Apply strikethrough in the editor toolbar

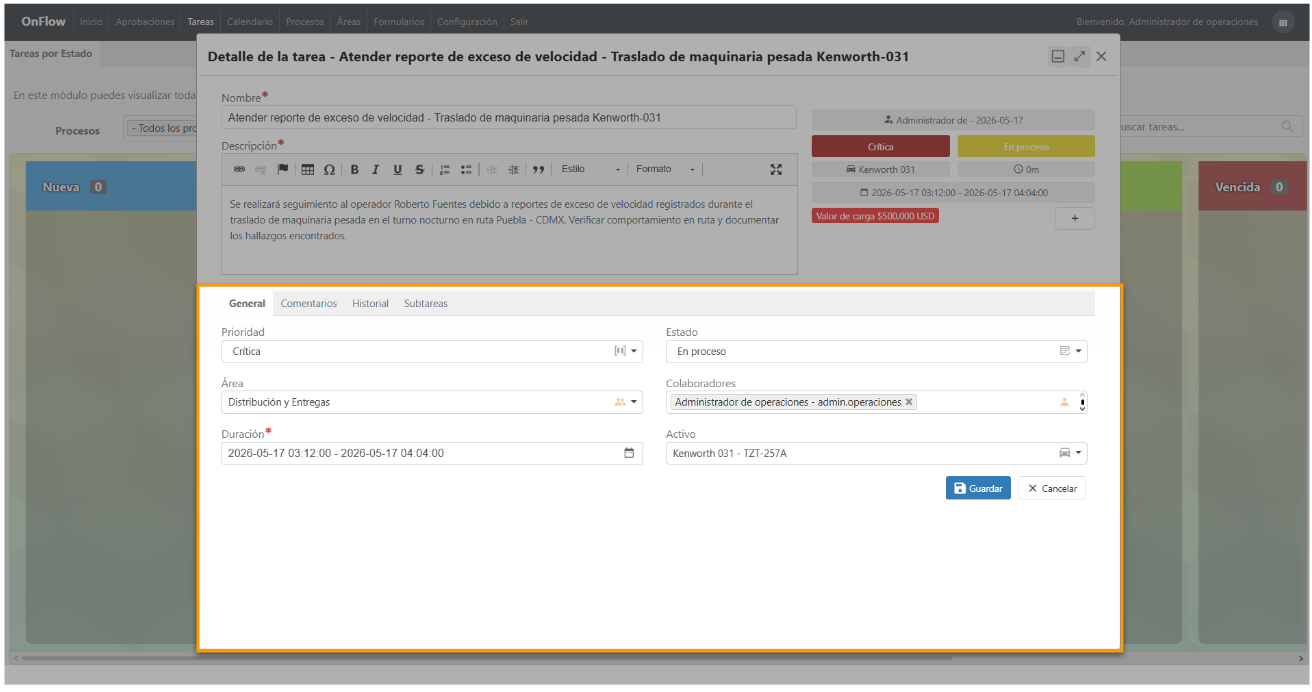tap(419, 169)
